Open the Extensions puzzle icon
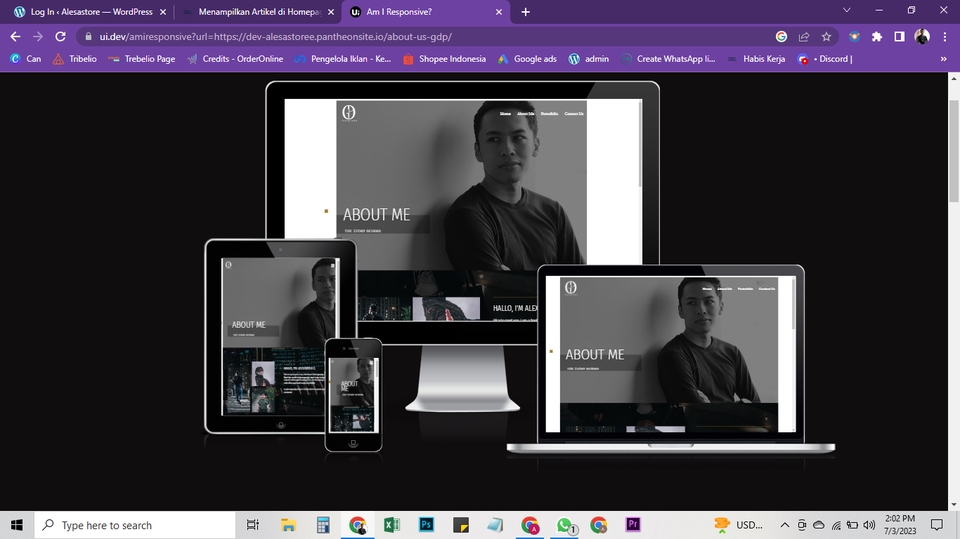Viewport: 960px width, 539px height. point(877,37)
